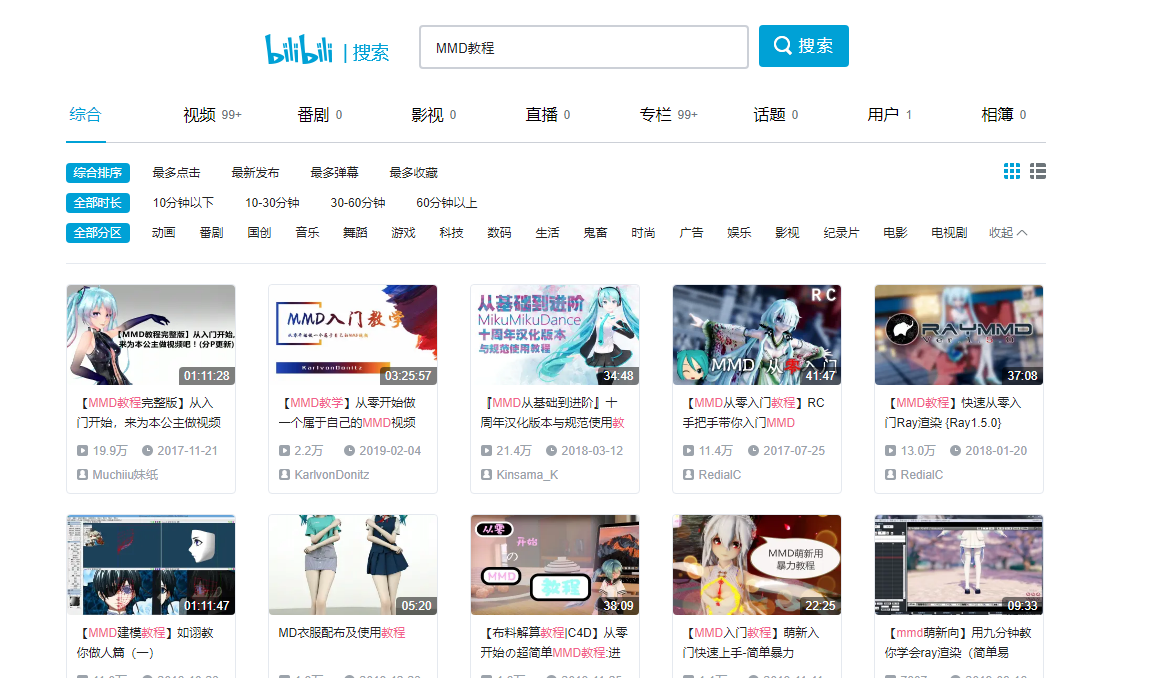Visit uploader Kinsama_K profile
The width and height of the screenshot is (1159, 678).
coord(527,475)
